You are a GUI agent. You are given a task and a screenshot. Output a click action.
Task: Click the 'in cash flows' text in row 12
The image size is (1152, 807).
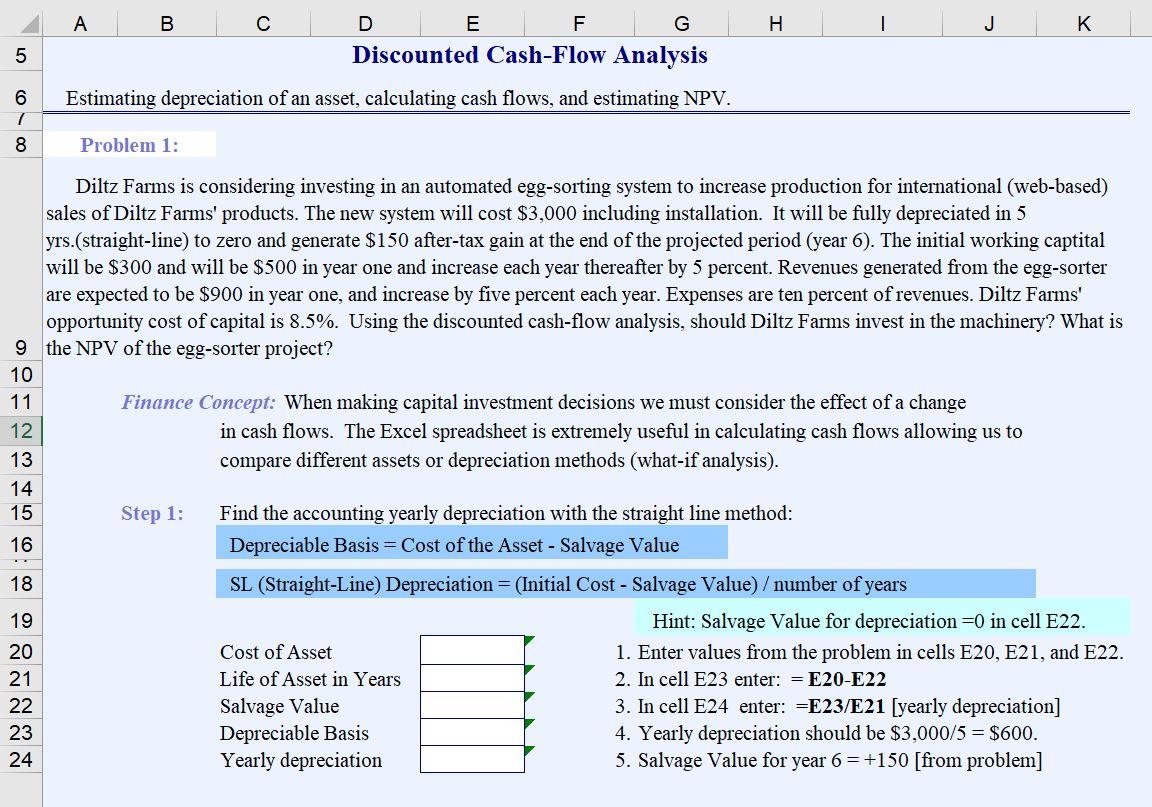pos(621,431)
